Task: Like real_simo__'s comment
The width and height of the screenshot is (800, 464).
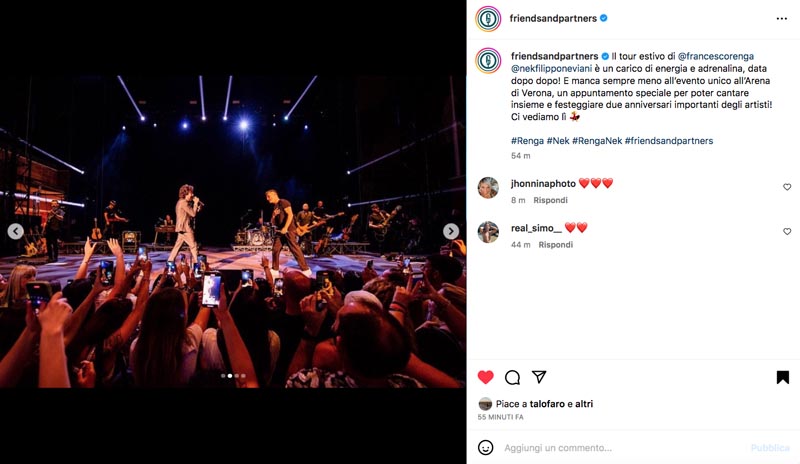Action: 787,232
